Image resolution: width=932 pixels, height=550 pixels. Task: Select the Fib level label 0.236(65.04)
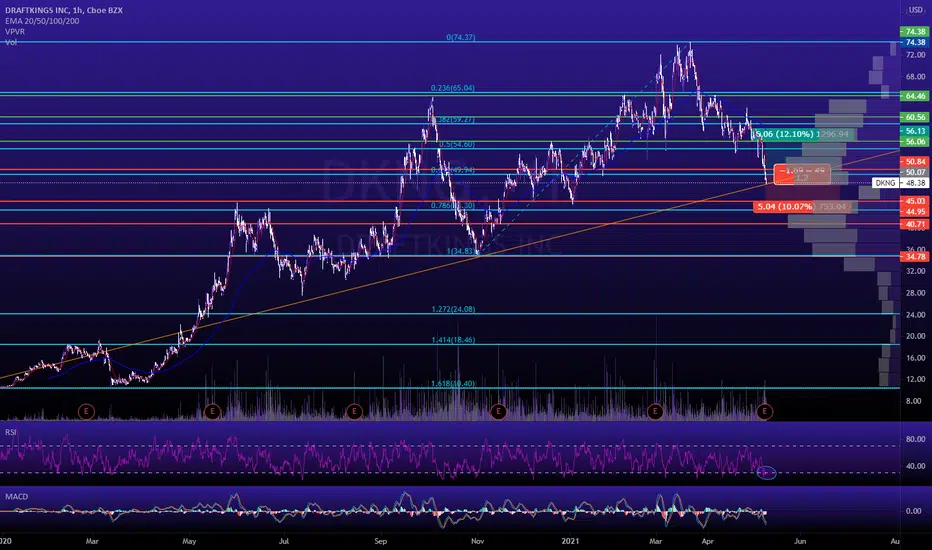pyautogui.click(x=453, y=88)
